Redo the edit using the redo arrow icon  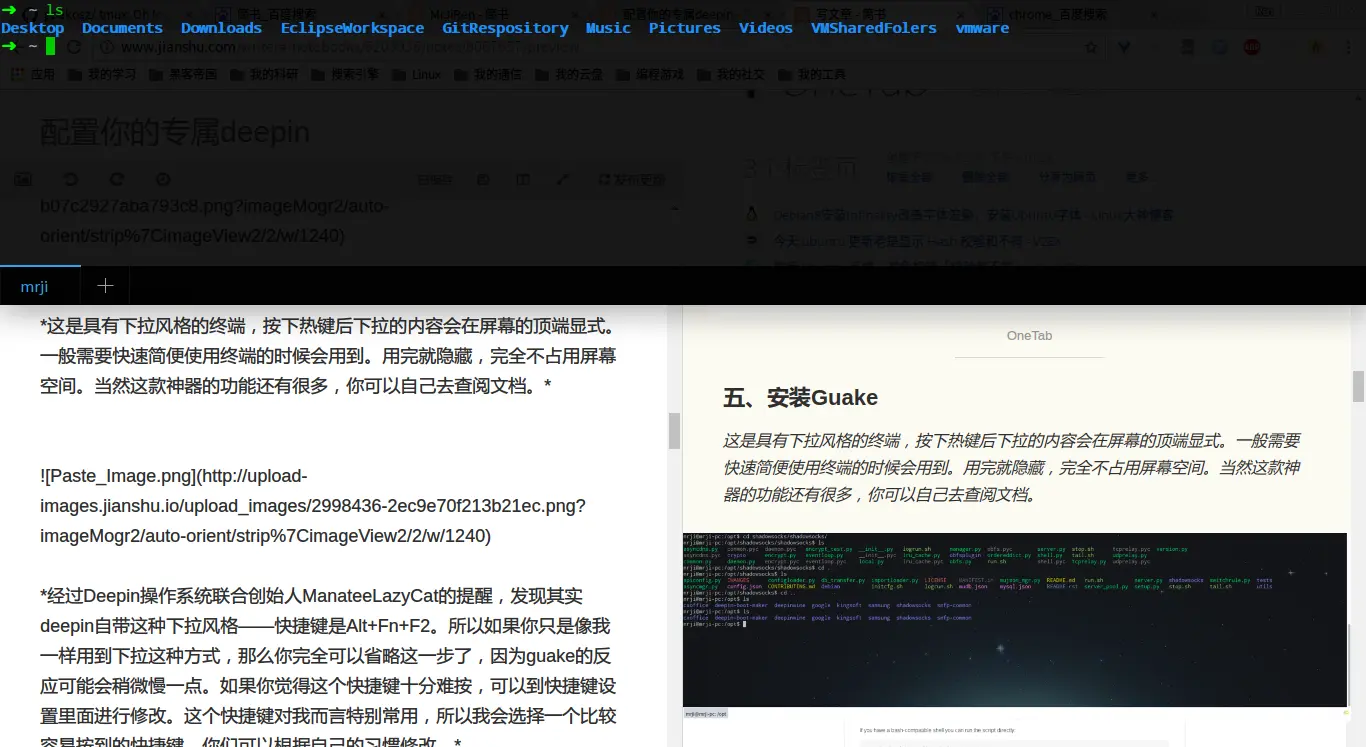coord(116,179)
